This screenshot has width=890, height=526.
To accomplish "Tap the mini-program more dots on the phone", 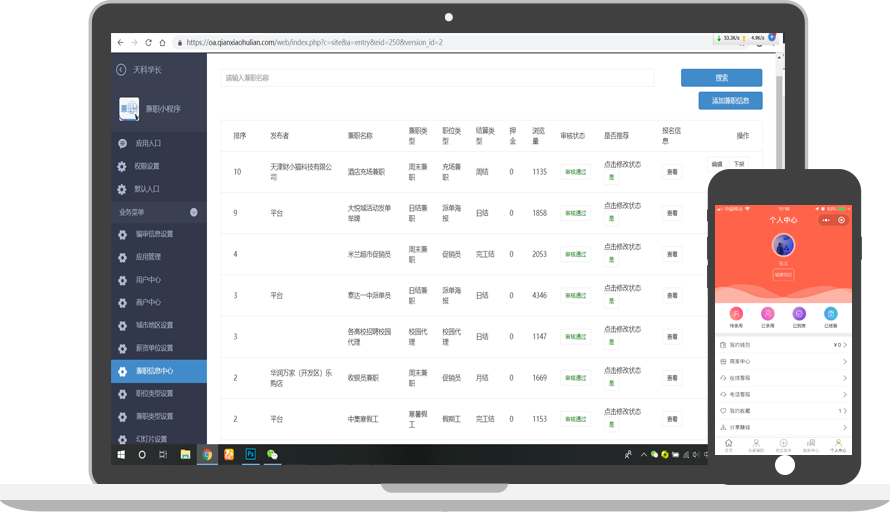I will pyautogui.click(x=826, y=220).
